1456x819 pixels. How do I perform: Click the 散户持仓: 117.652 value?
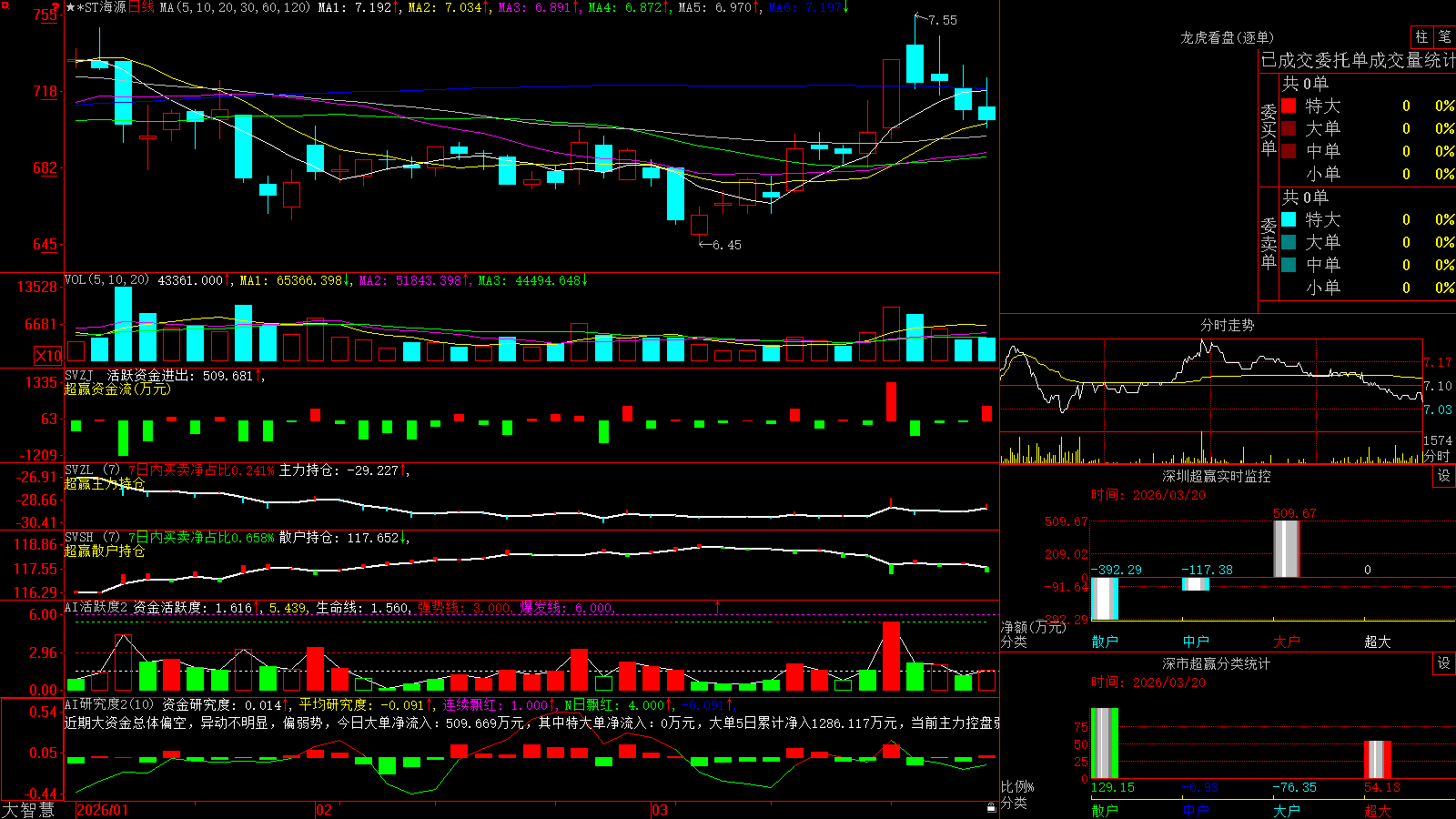(343, 538)
